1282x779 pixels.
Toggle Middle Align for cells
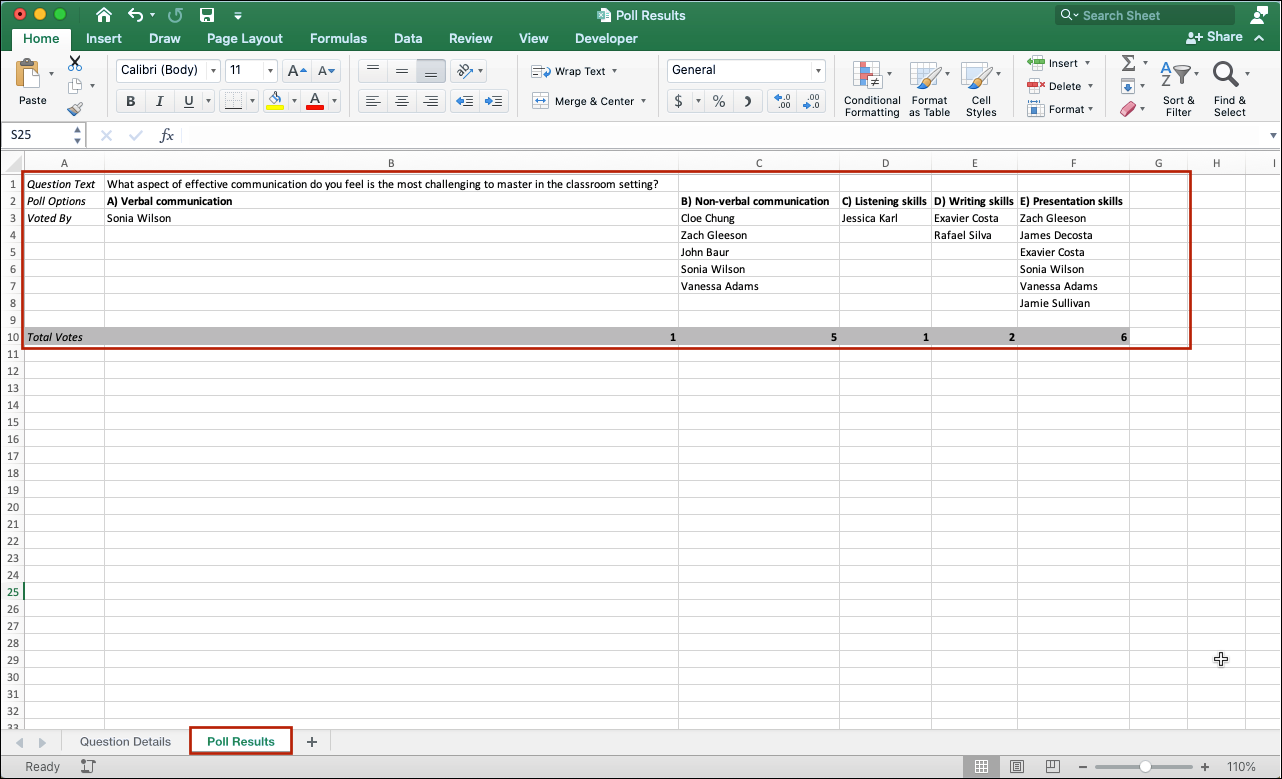click(402, 70)
